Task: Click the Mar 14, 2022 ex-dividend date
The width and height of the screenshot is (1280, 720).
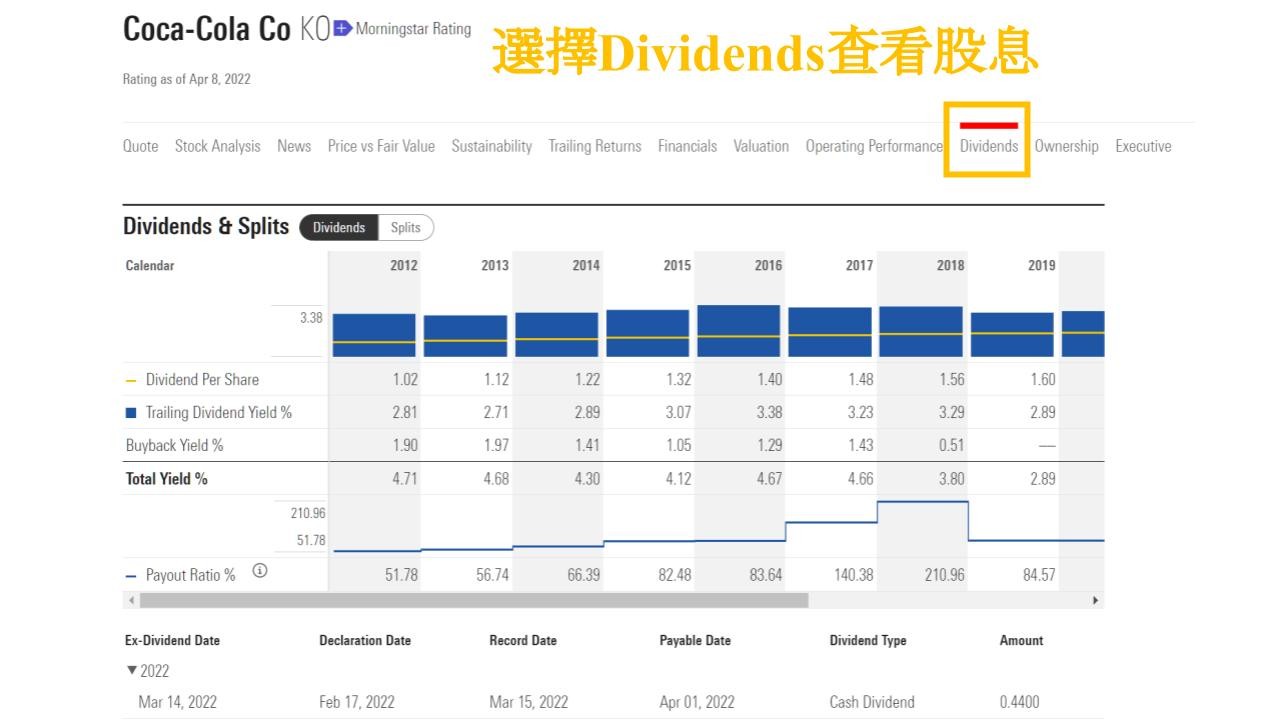Action: point(177,702)
